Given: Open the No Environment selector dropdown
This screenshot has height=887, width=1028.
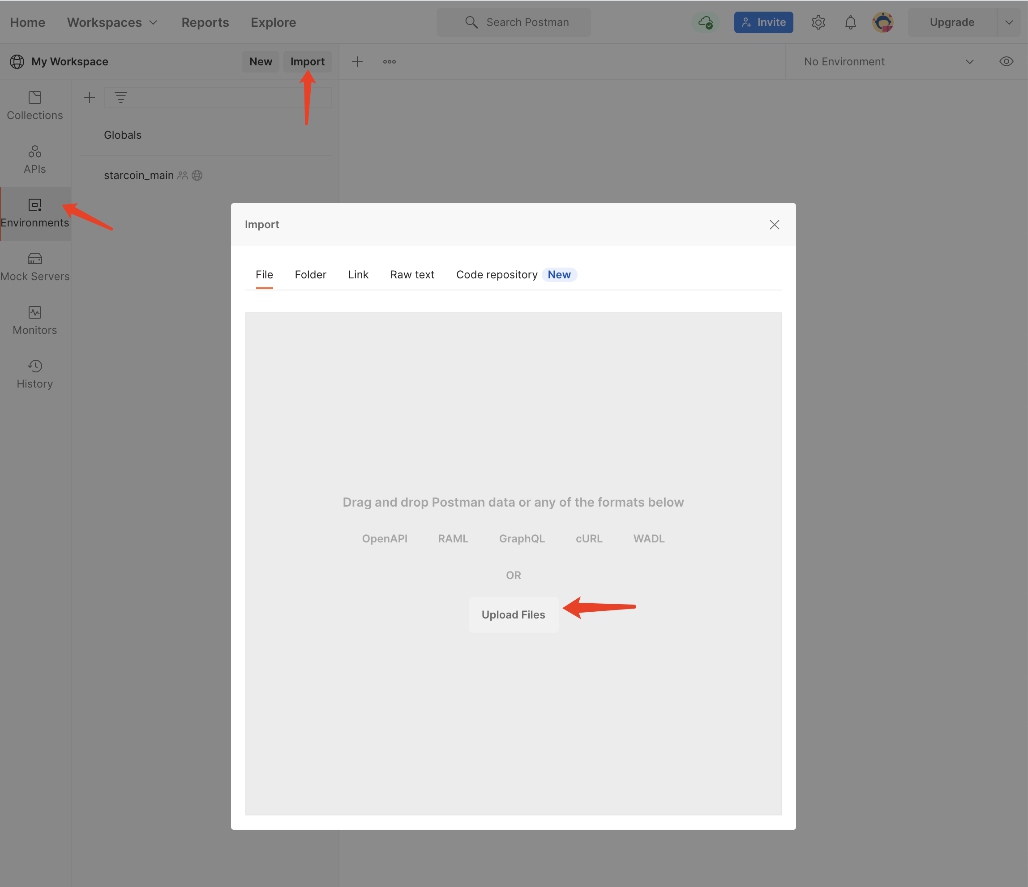Looking at the screenshot, I should click(888, 61).
